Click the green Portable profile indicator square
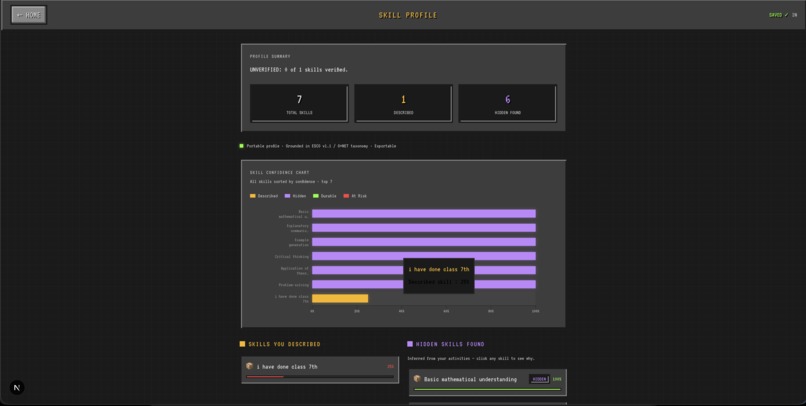This screenshot has height=406, width=806. tap(242, 146)
